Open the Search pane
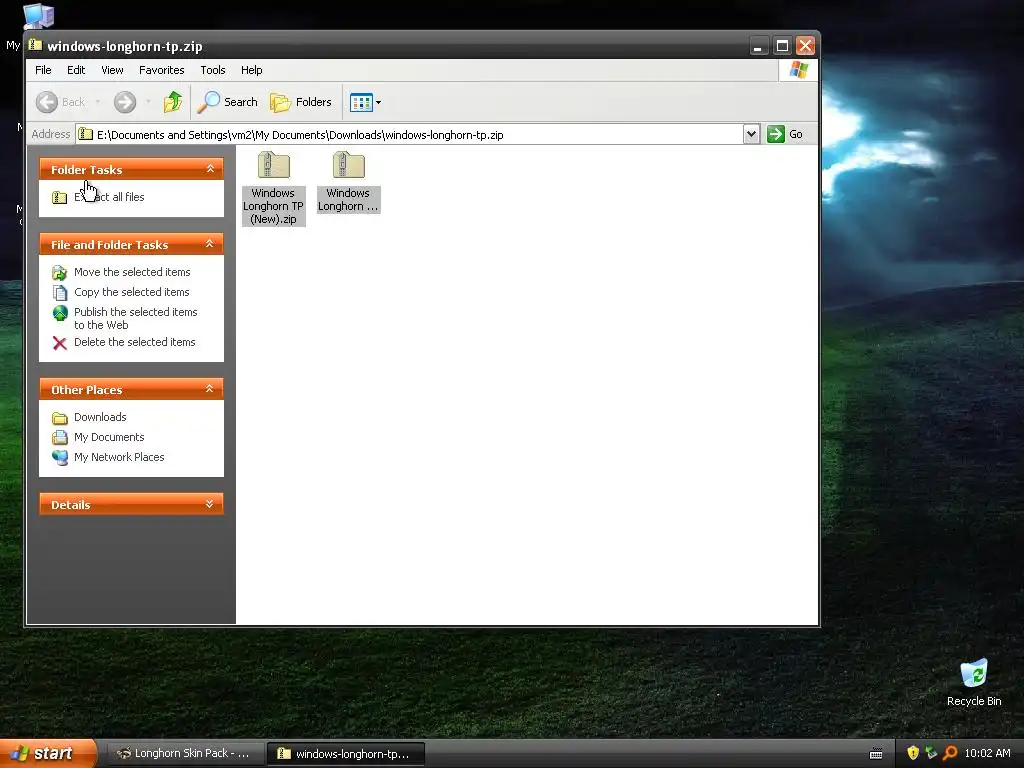Screen dimensions: 1024x768 228,102
